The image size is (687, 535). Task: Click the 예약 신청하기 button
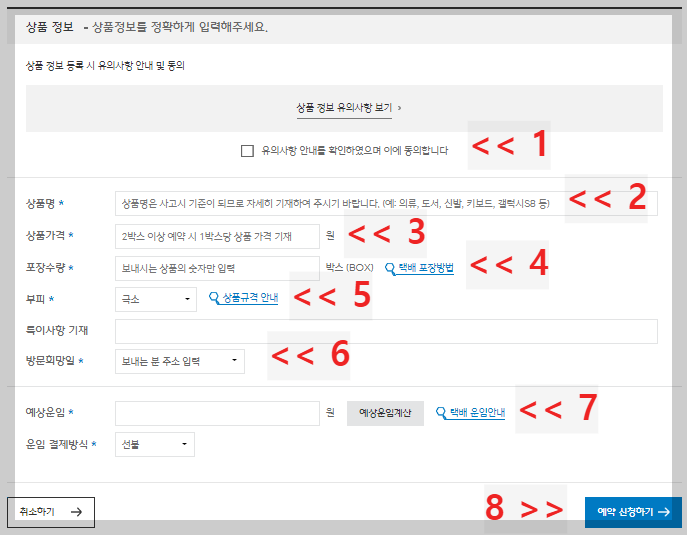point(633,512)
